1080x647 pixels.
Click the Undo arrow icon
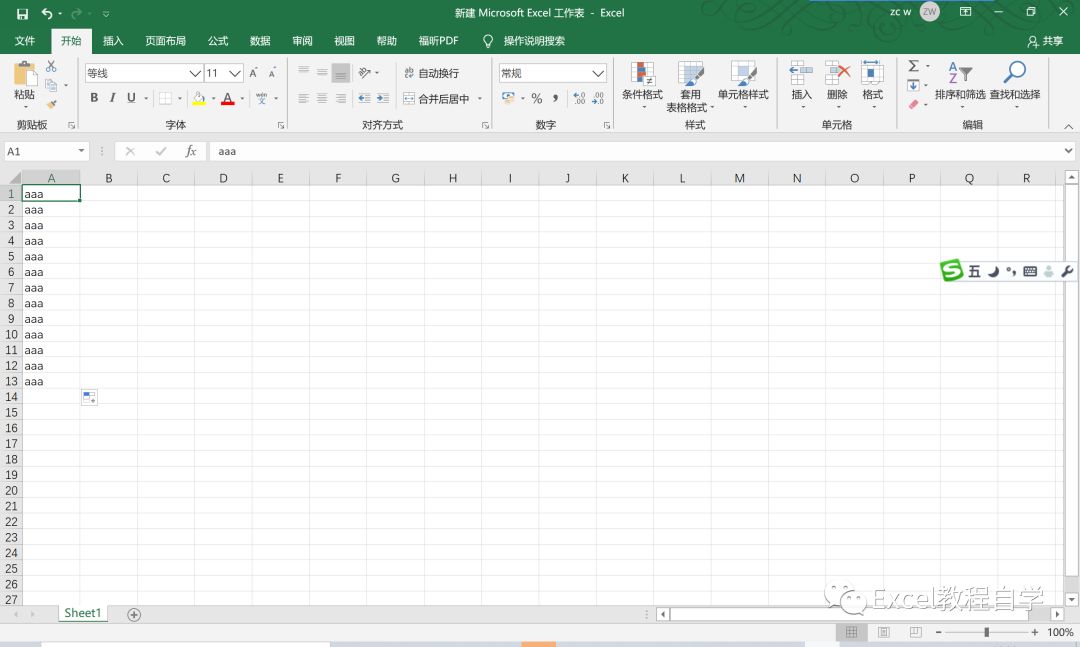(47, 13)
